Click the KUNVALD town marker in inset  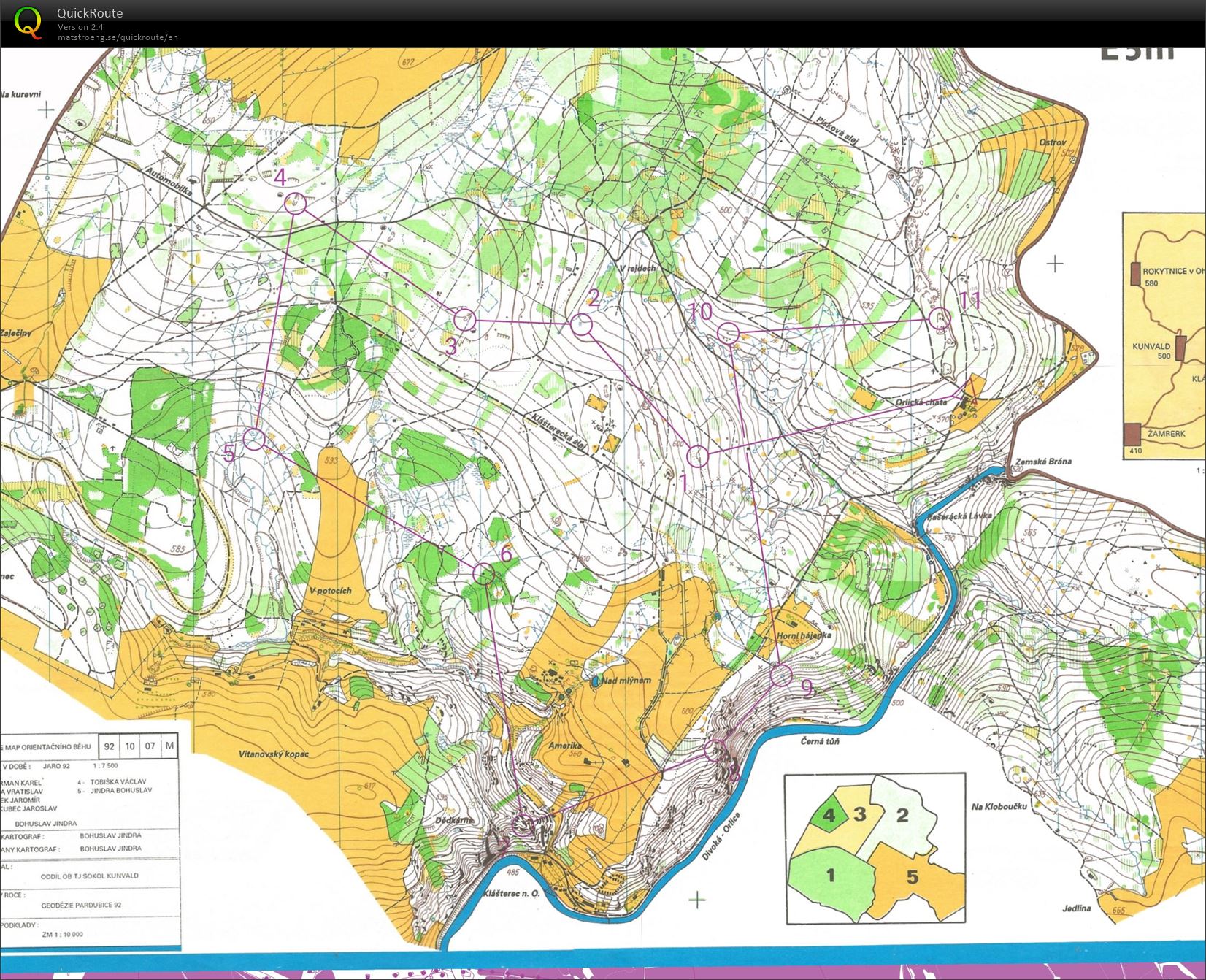click(1180, 349)
